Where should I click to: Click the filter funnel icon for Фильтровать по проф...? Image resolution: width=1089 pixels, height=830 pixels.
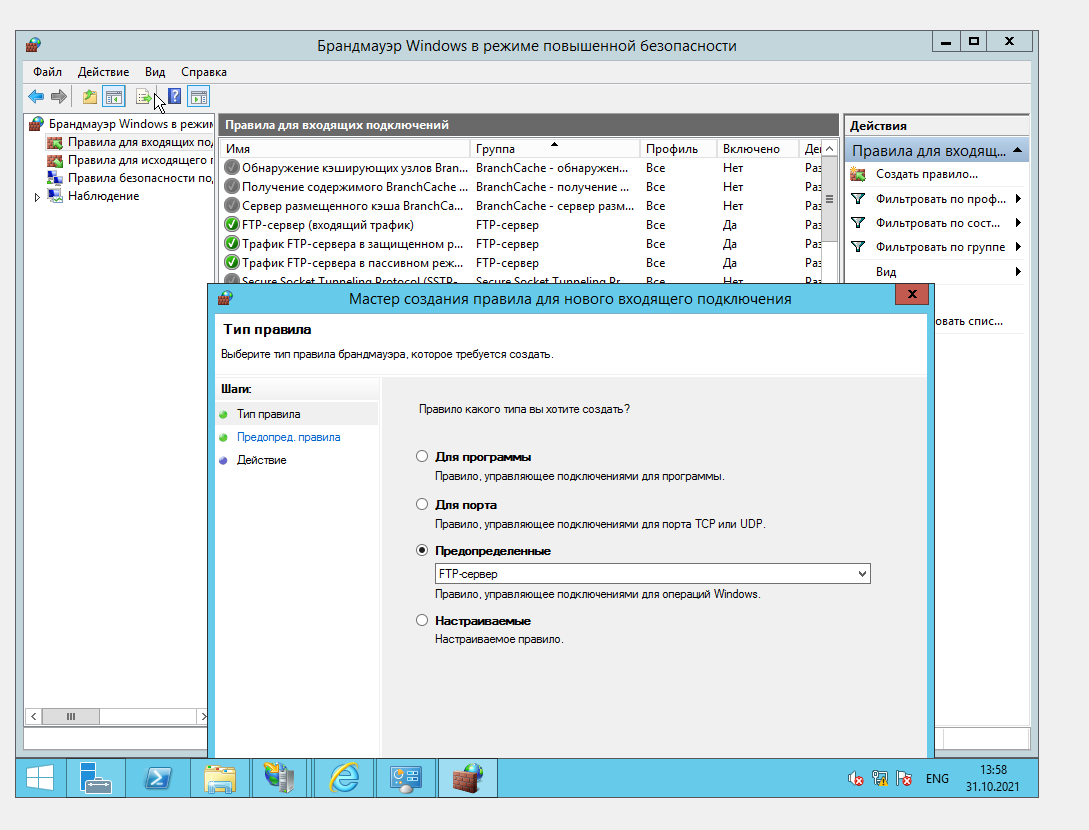858,199
